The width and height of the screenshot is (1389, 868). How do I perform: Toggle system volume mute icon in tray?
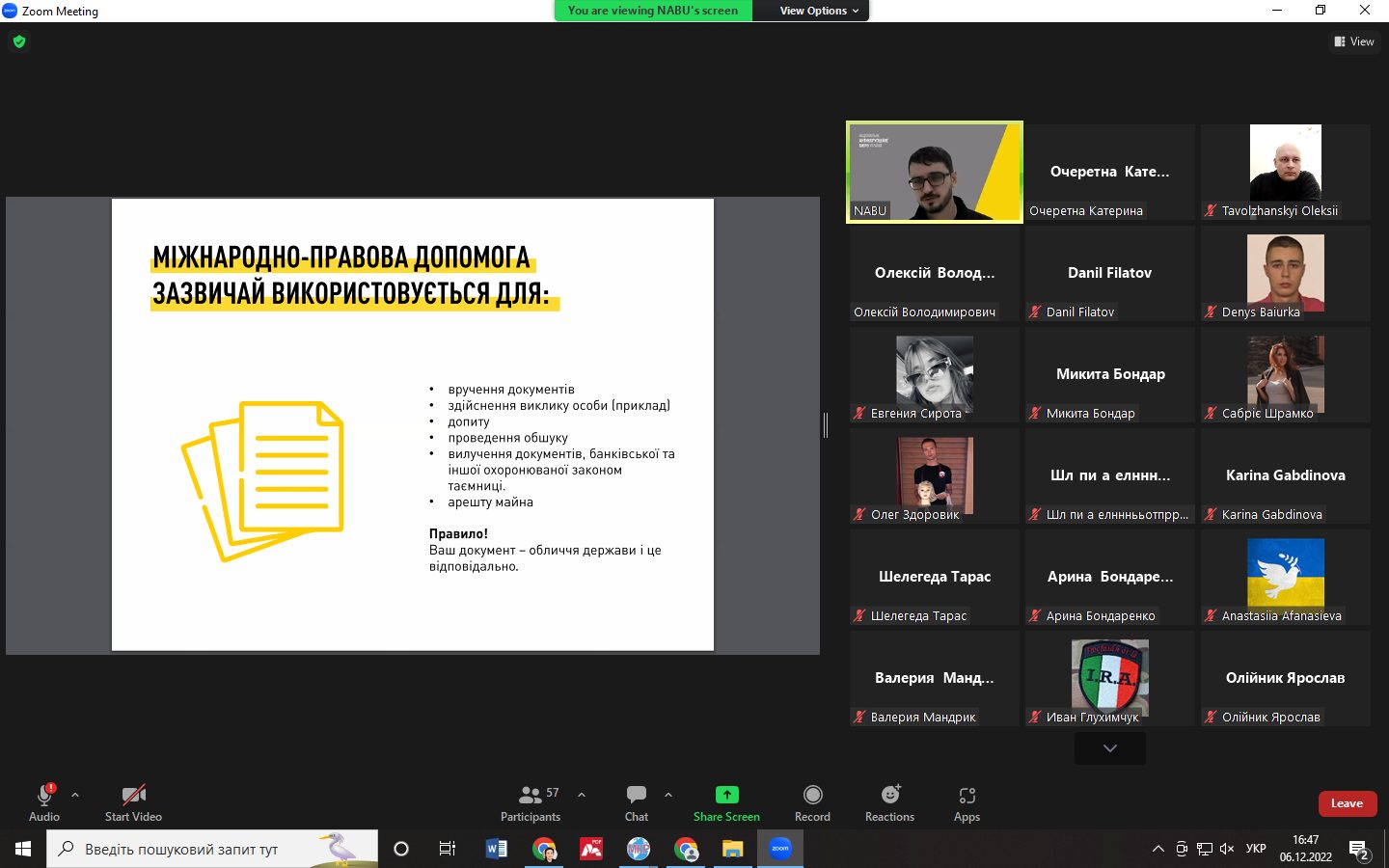[x=1227, y=849]
